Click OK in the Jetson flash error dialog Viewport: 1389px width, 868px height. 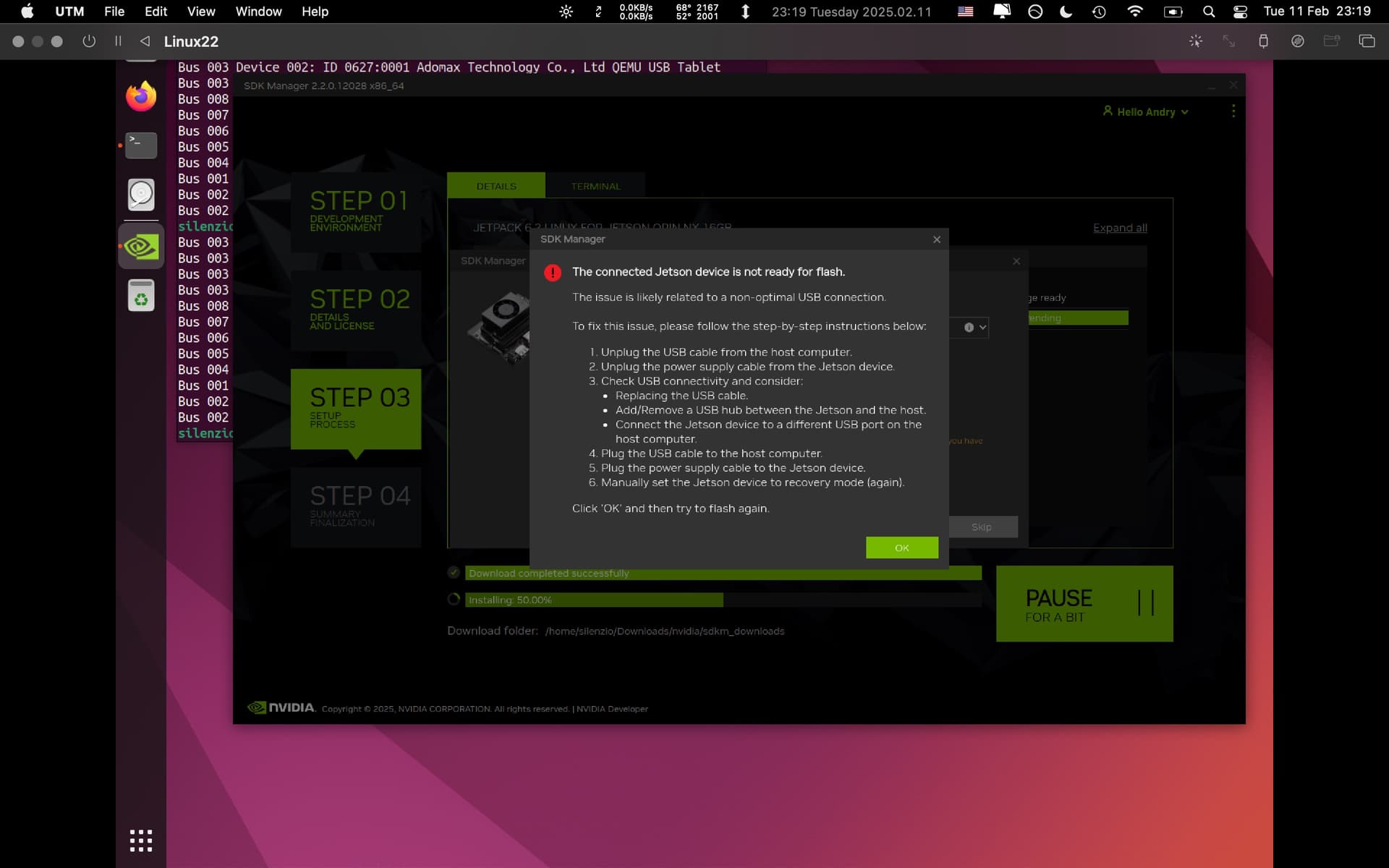pos(901,548)
